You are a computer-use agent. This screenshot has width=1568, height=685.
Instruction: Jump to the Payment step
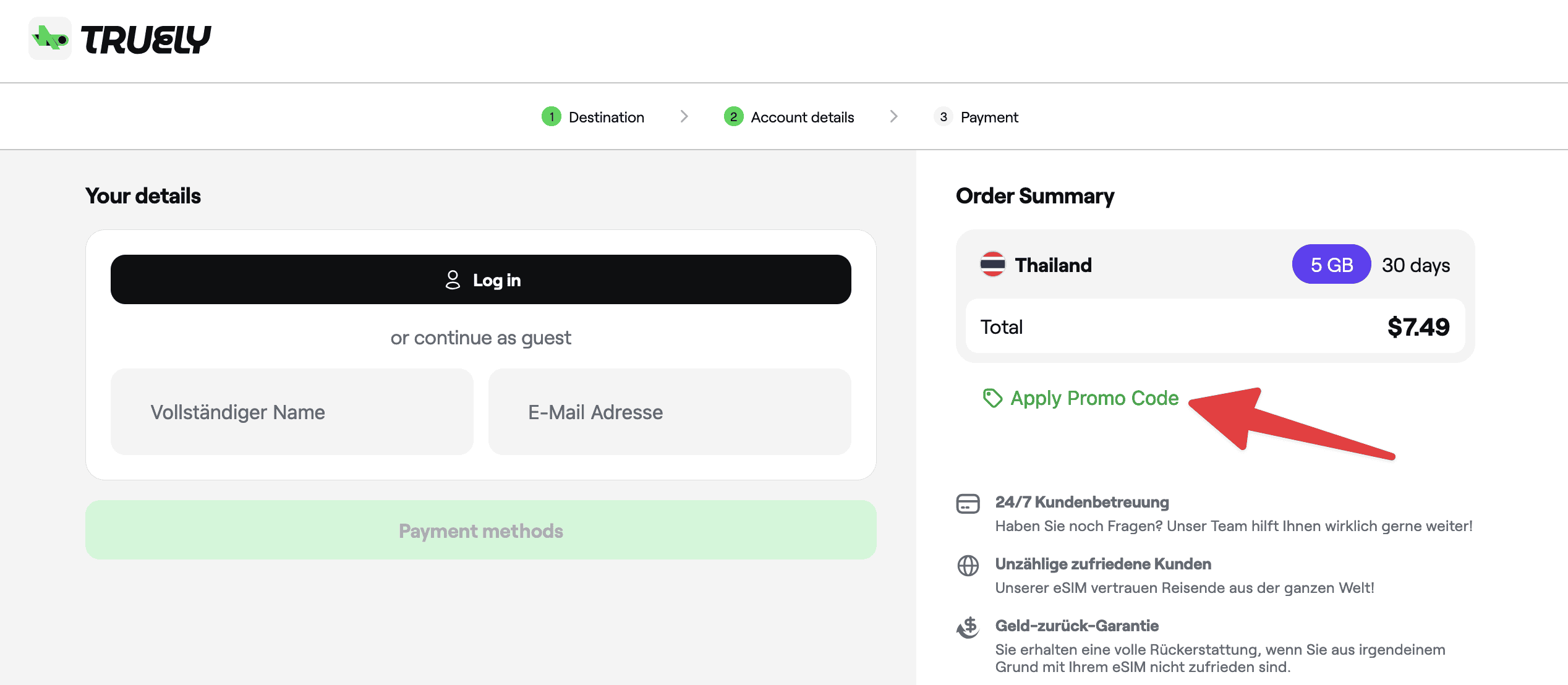pos(989,117)
